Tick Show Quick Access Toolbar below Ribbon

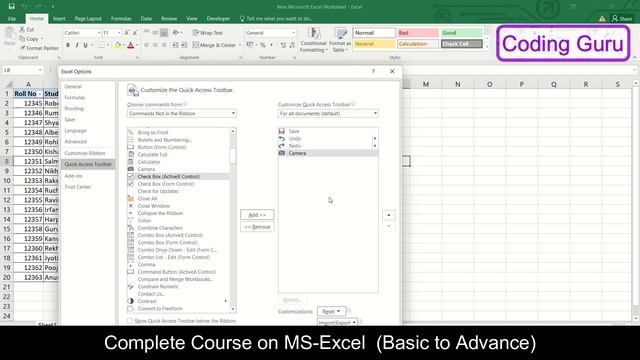130,321
